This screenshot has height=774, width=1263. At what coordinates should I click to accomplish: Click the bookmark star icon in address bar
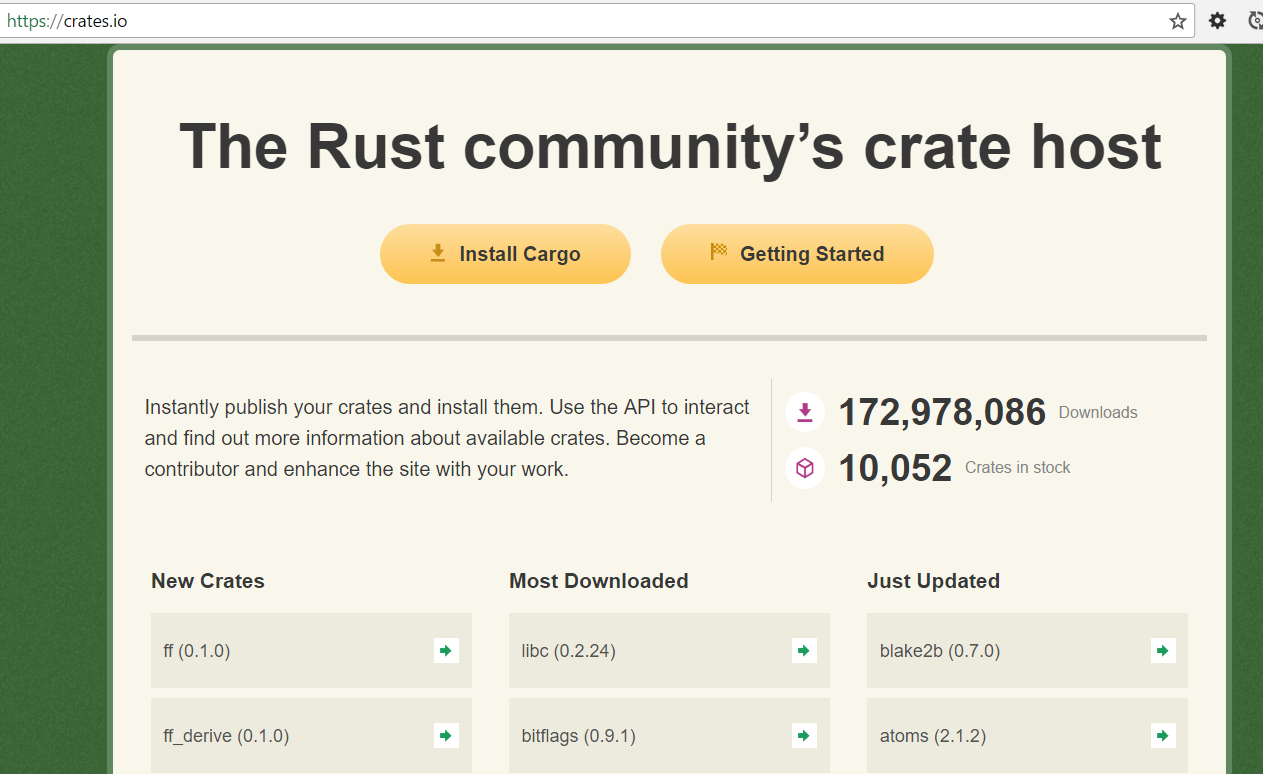(1178, 21)
